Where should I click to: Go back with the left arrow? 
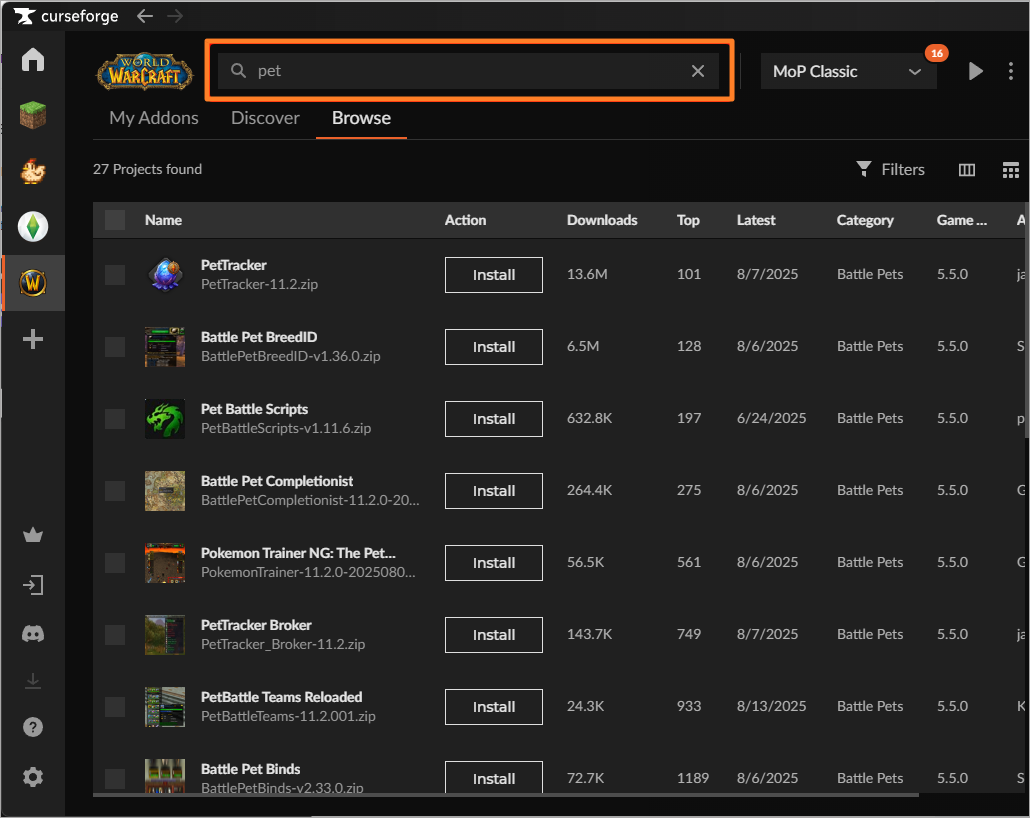click(x=145, y=16)
